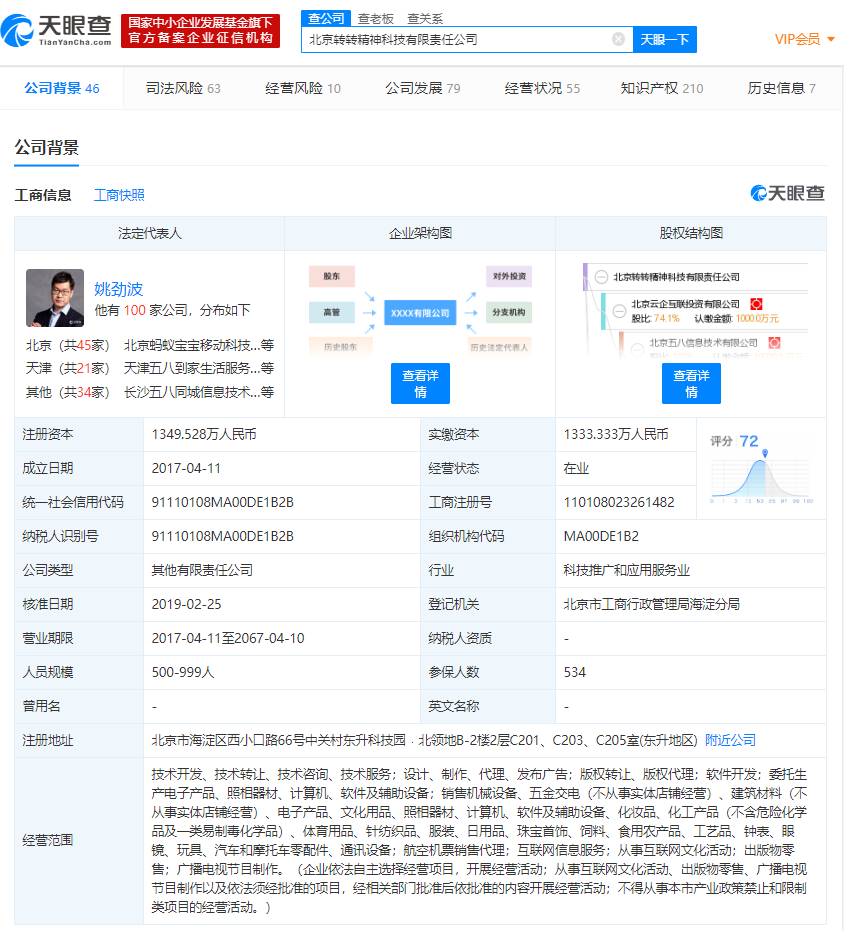Viewport: 844px width, 931px height.
Task: Select 其他有限责任公司 company type value
Action: [202, 570]
